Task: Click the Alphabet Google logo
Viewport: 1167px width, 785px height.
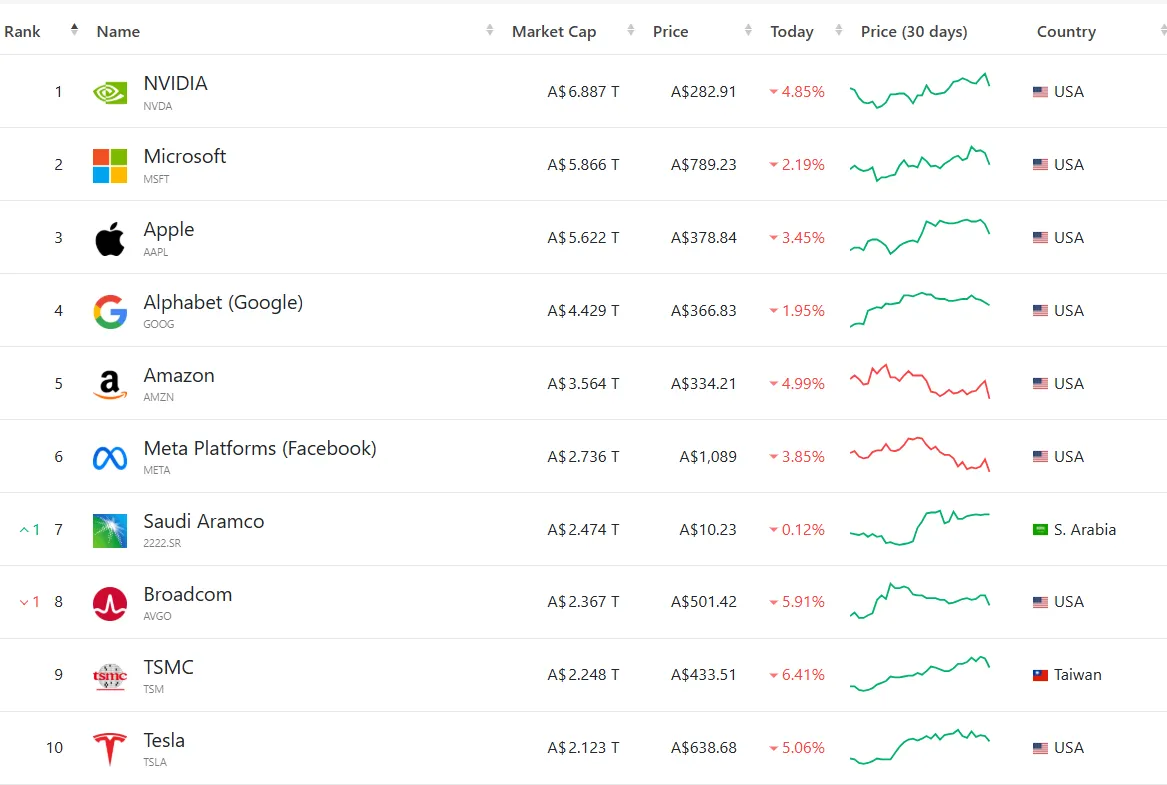Action: (x=110, y=312)
